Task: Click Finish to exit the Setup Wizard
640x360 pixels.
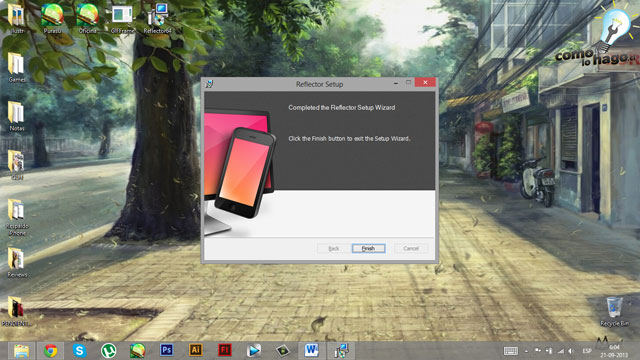Action: [369, 248]
